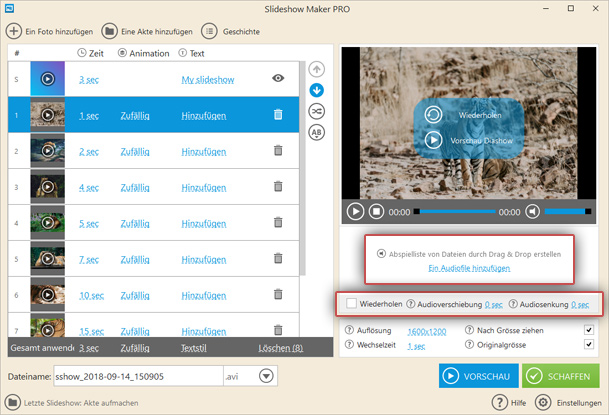Delete the 15 sec slide via trash icon

tap(278, 330)
